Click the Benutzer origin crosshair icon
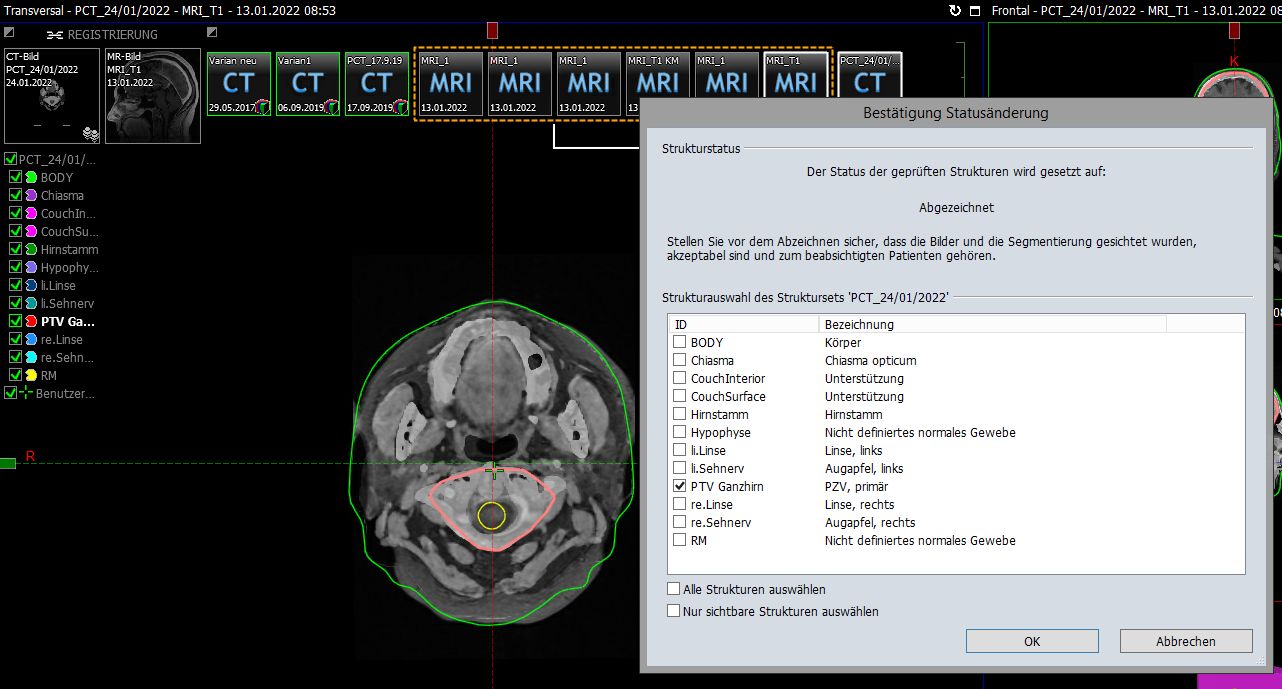 coord(25,394)
